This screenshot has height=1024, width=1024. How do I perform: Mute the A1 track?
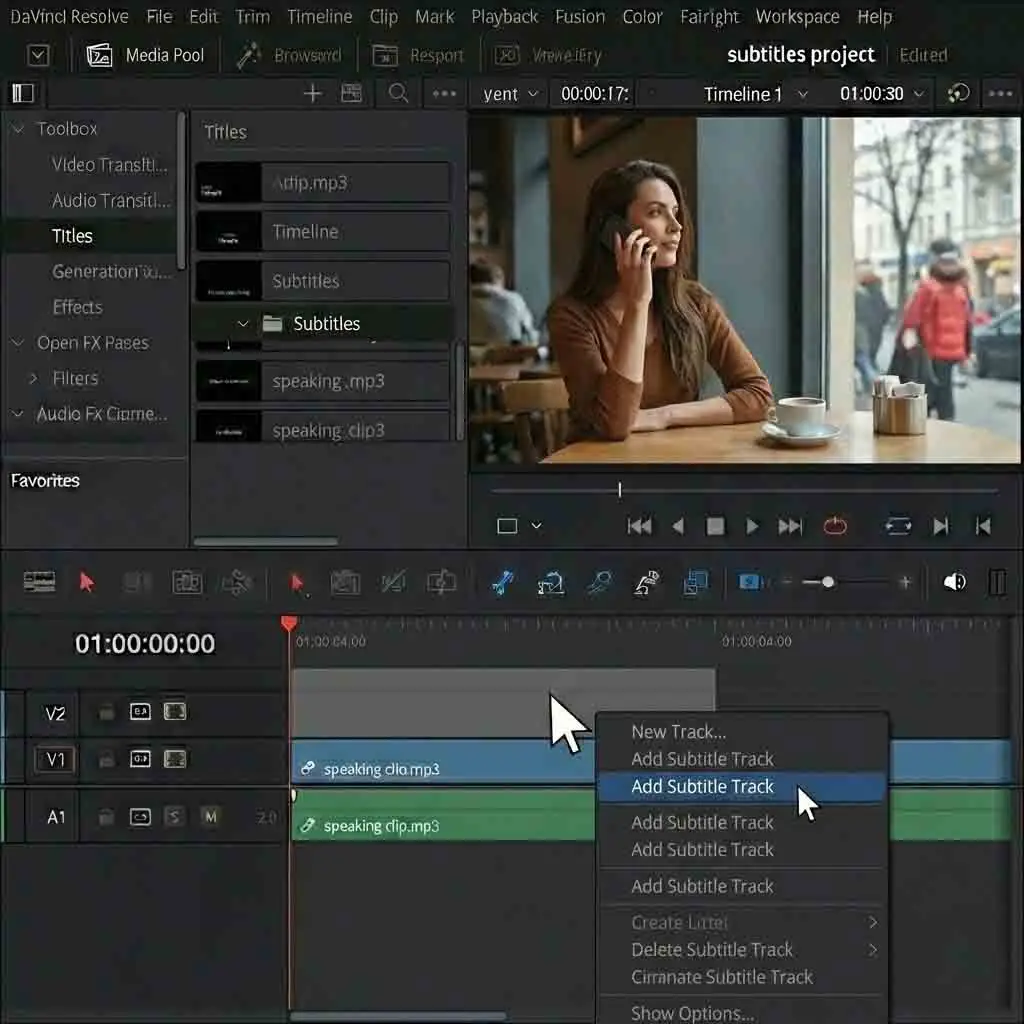(210, 816)
